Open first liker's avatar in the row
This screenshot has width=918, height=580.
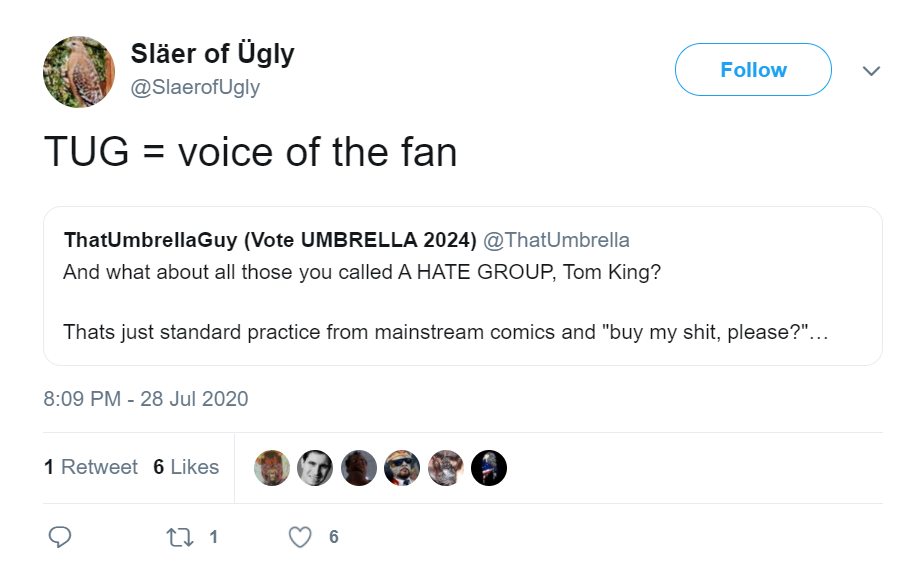point(272,468)
